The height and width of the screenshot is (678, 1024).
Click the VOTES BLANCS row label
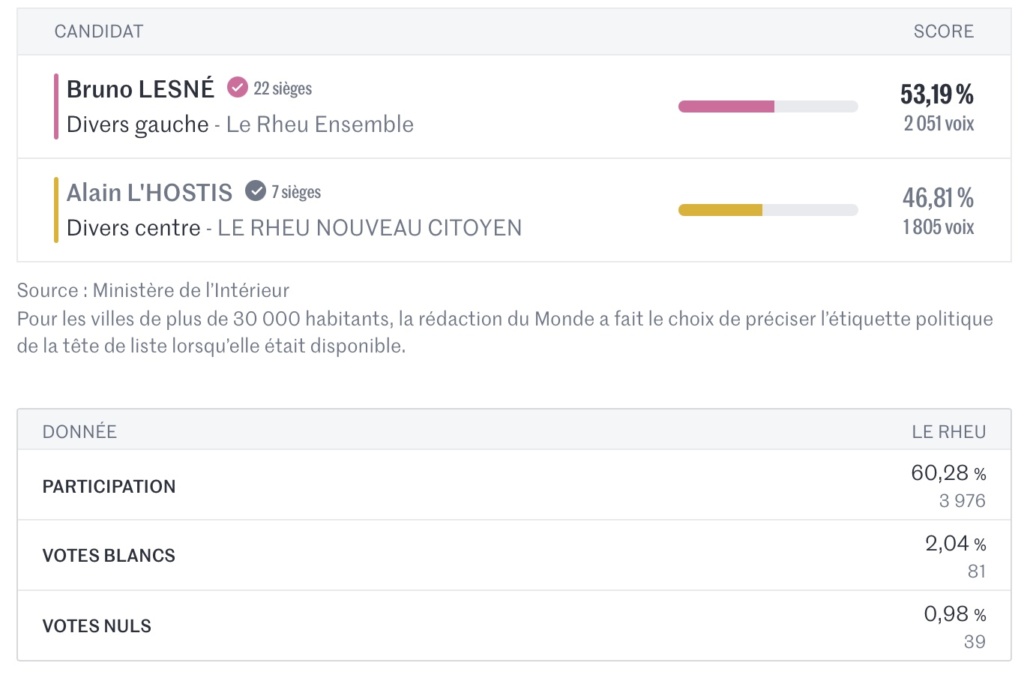tap(108, 556)
